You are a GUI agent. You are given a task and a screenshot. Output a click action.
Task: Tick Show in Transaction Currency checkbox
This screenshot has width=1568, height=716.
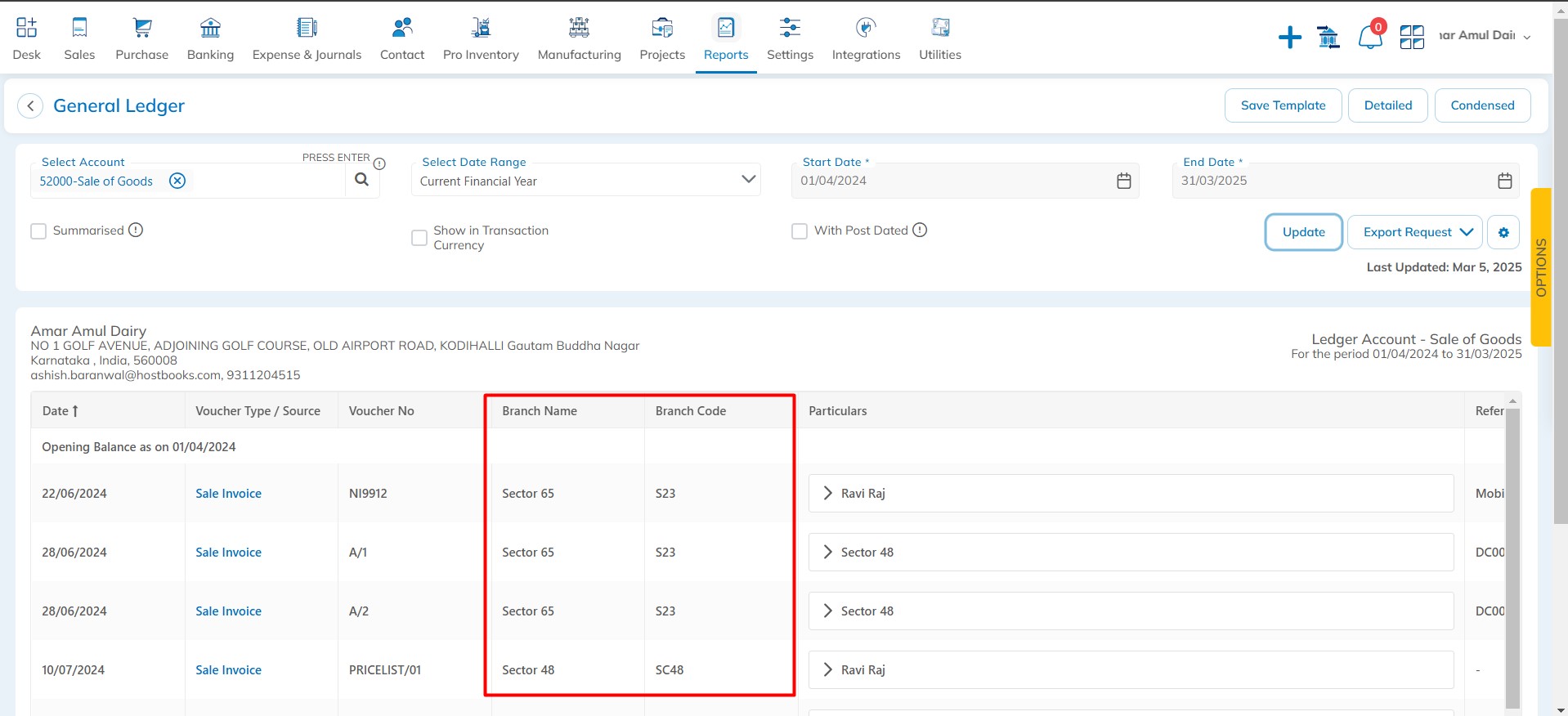tap(419, 238)
